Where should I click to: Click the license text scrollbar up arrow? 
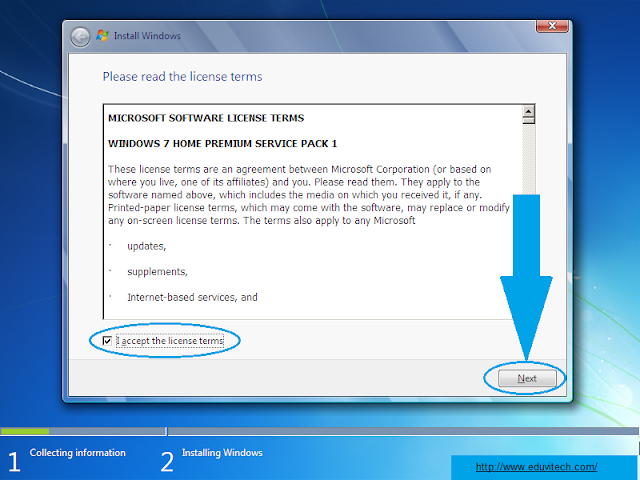[529, 111]
